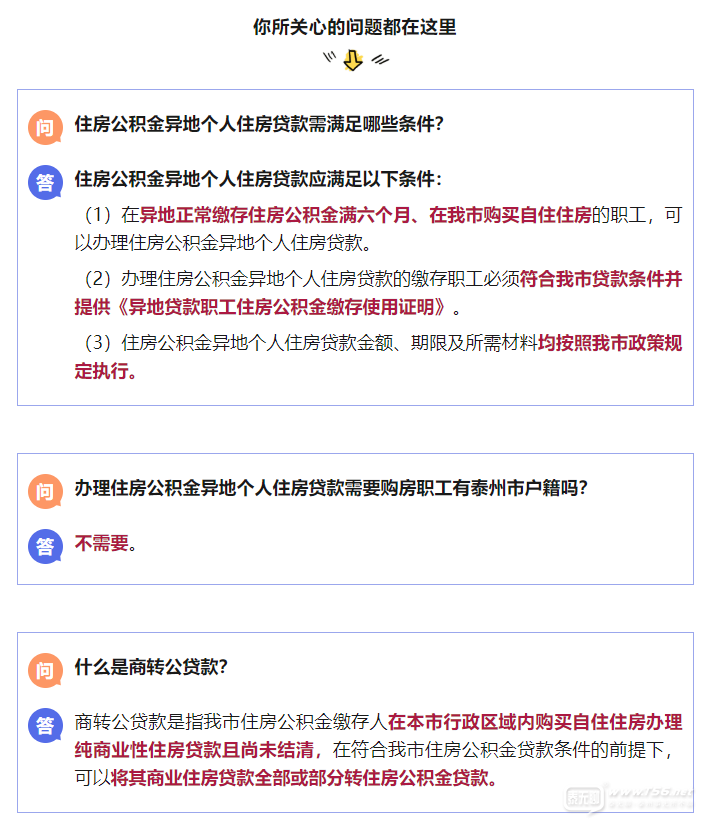
Task: Click the red answer text 不需要
Action: (x=102, y=544)
